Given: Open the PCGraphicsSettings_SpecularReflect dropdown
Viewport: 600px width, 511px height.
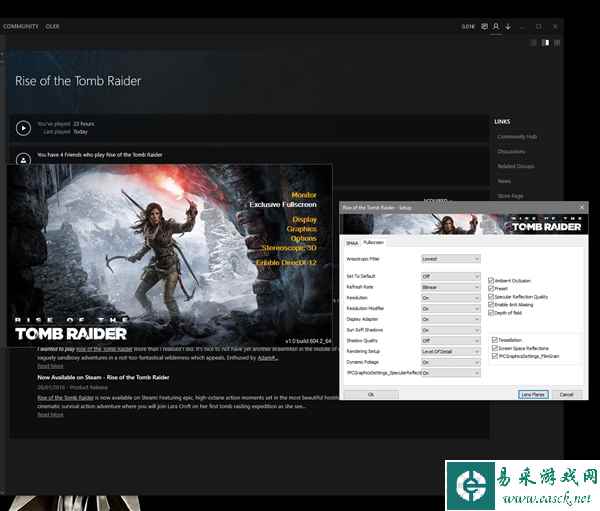Looking at the screenshot, I should coord(451,373).
